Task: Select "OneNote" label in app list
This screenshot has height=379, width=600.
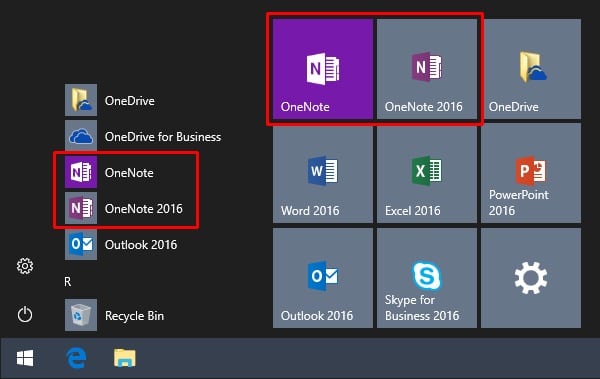Action: (129, 173)
